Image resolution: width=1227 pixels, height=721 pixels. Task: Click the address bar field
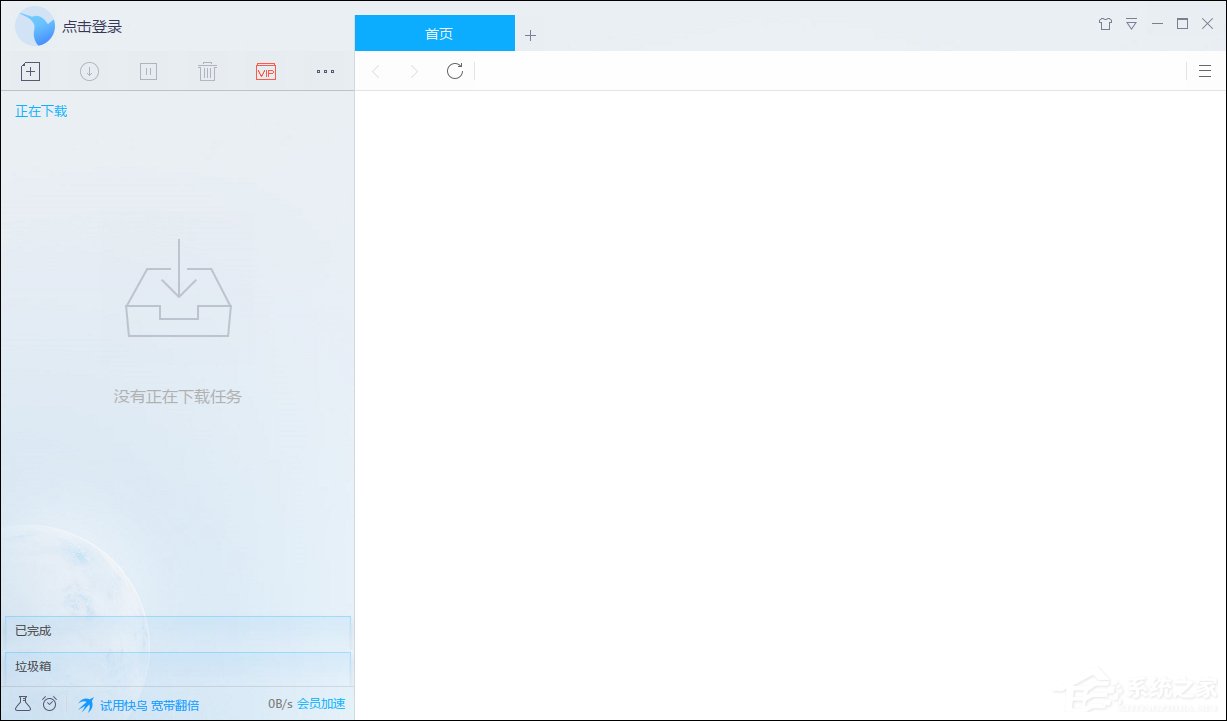click(x=830, y=71)
